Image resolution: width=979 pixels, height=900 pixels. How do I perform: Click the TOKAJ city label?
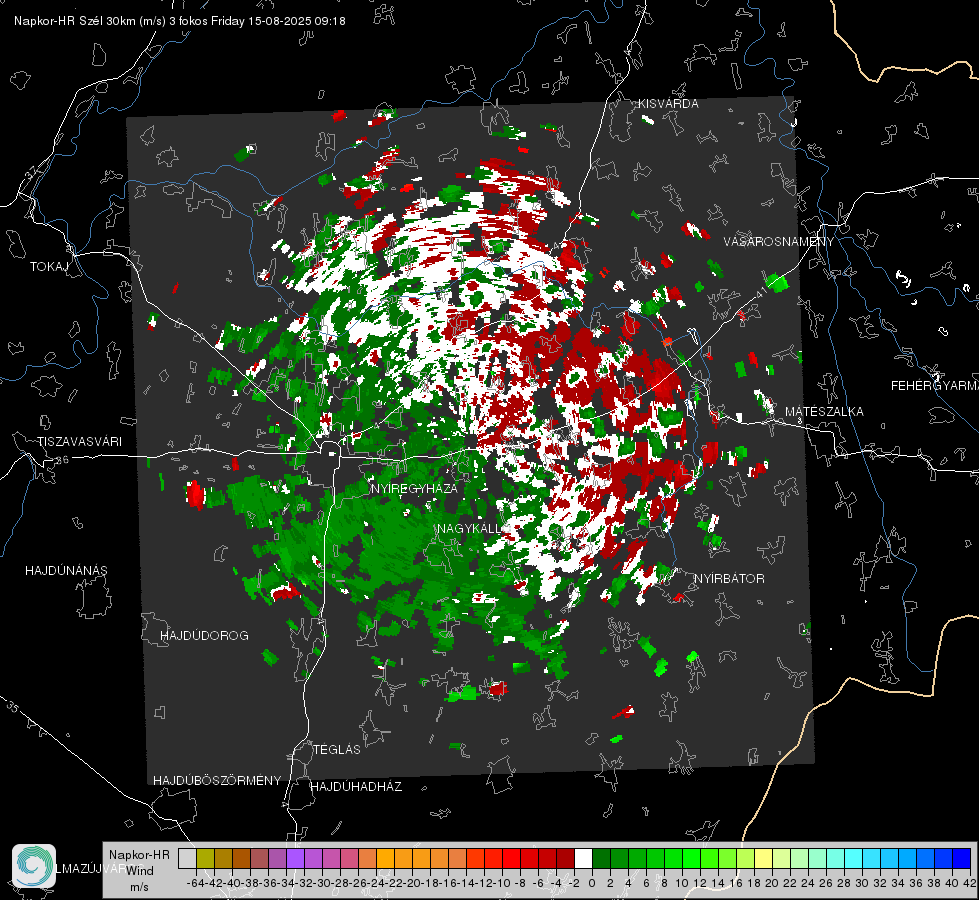49,267
